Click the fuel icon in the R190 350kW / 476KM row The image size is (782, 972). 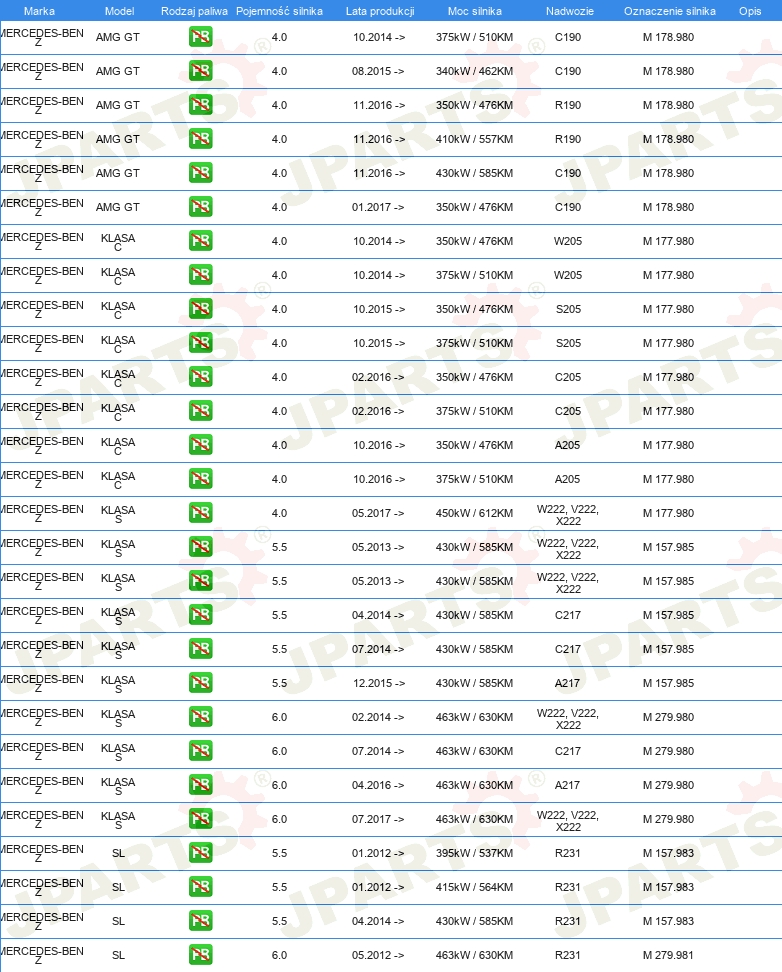(x=200, y=105)
